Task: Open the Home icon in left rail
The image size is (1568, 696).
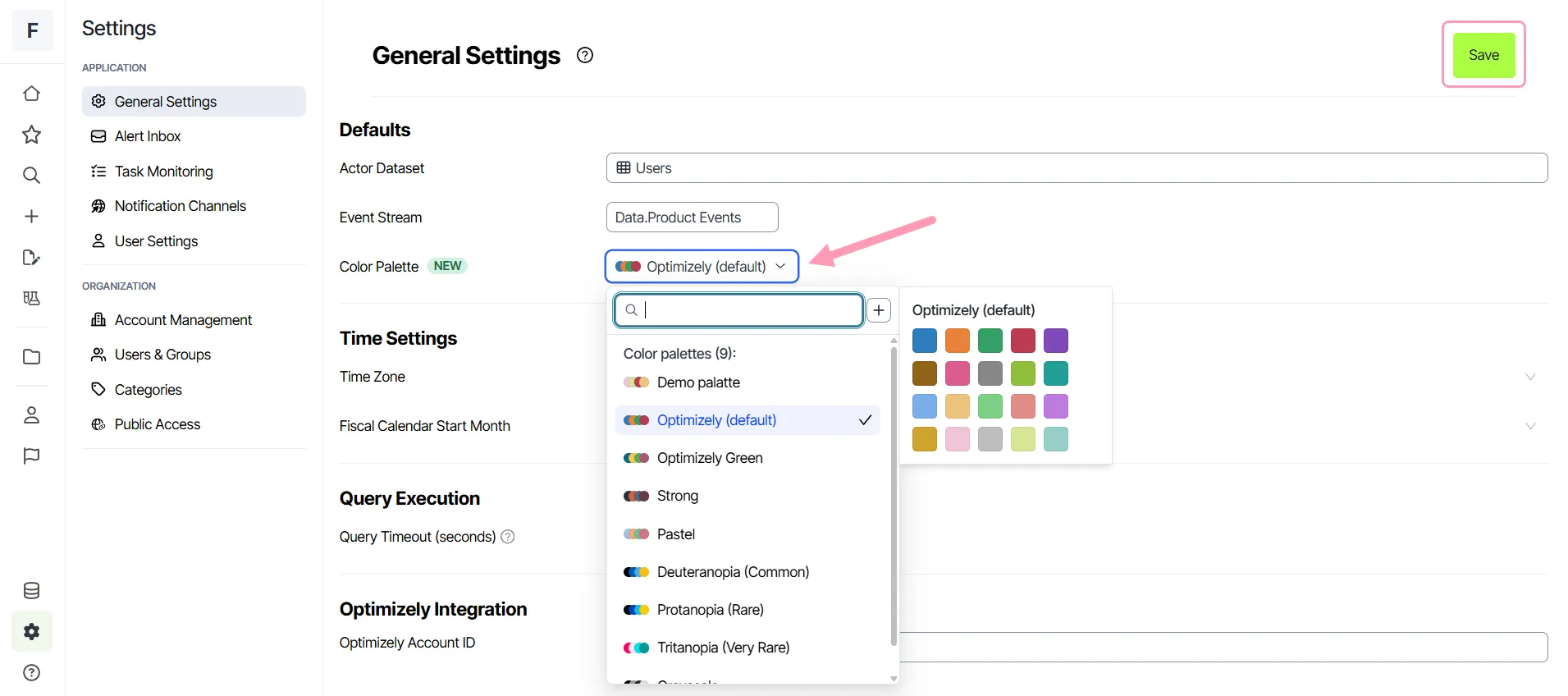Action: pyautogui.click(x=31, y=94)
